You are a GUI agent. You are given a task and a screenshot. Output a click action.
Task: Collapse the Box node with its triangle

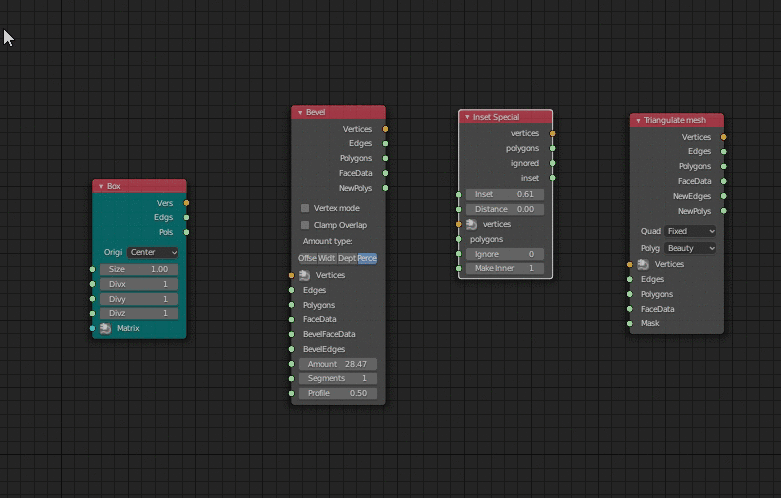click(101, 186)
